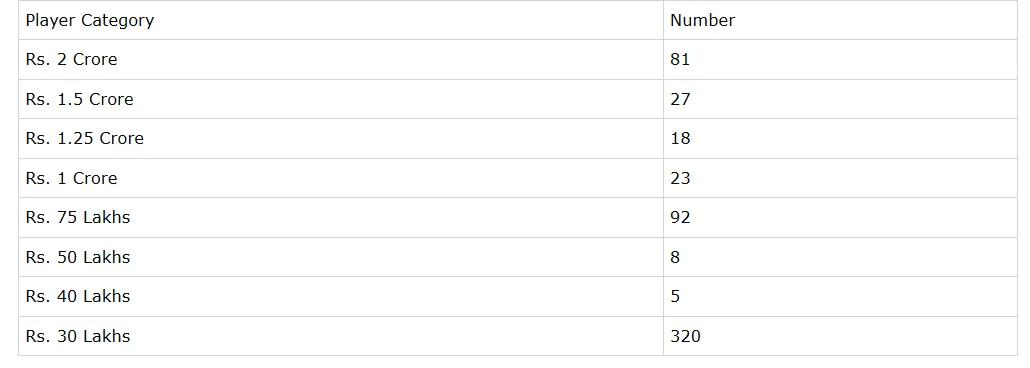This screenshot has width=1030, height=368.
Task: Click the number 18 value
Action: 680,139
